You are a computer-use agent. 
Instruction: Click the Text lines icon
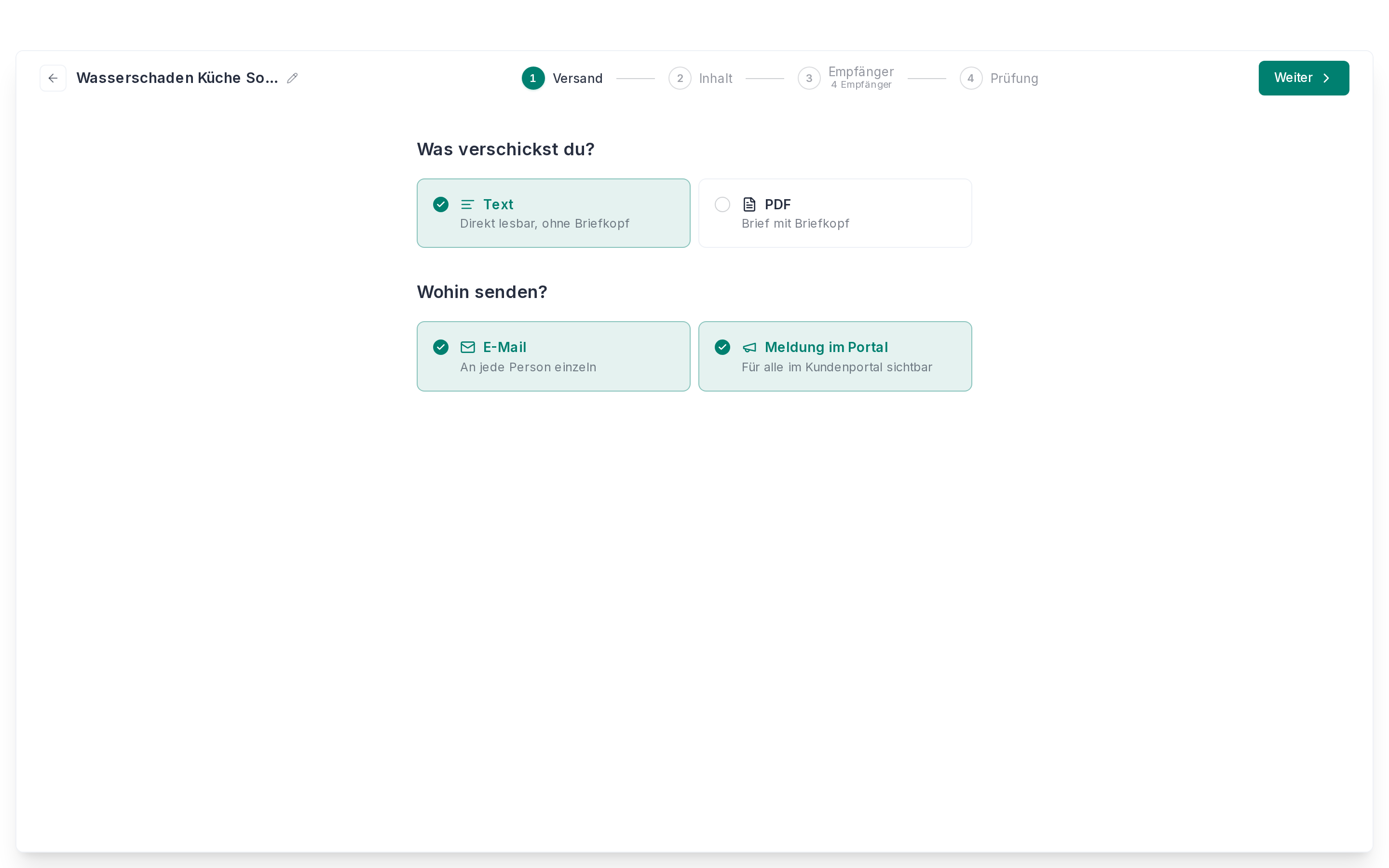(467, 204)
